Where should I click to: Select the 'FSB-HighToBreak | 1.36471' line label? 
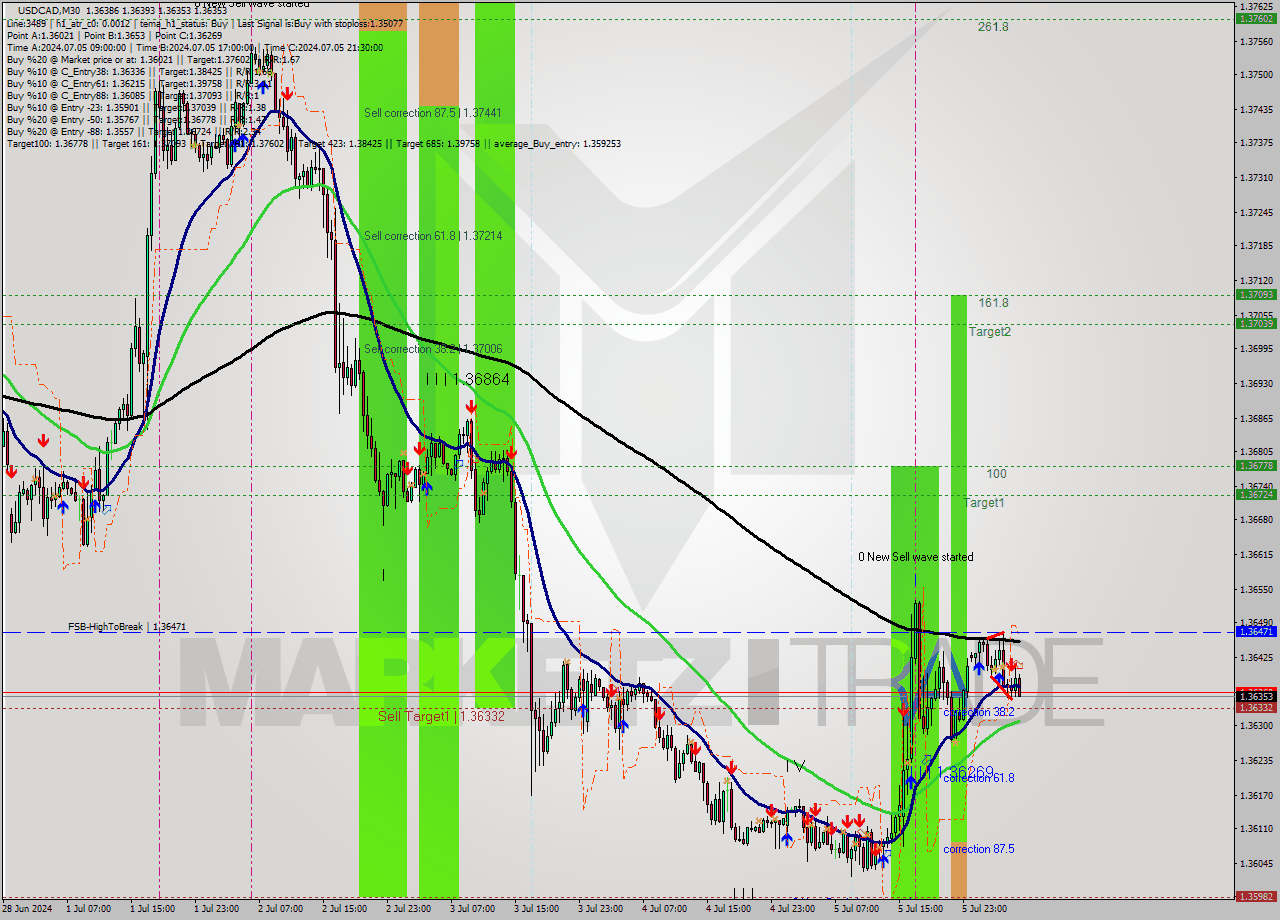[127, 626]
